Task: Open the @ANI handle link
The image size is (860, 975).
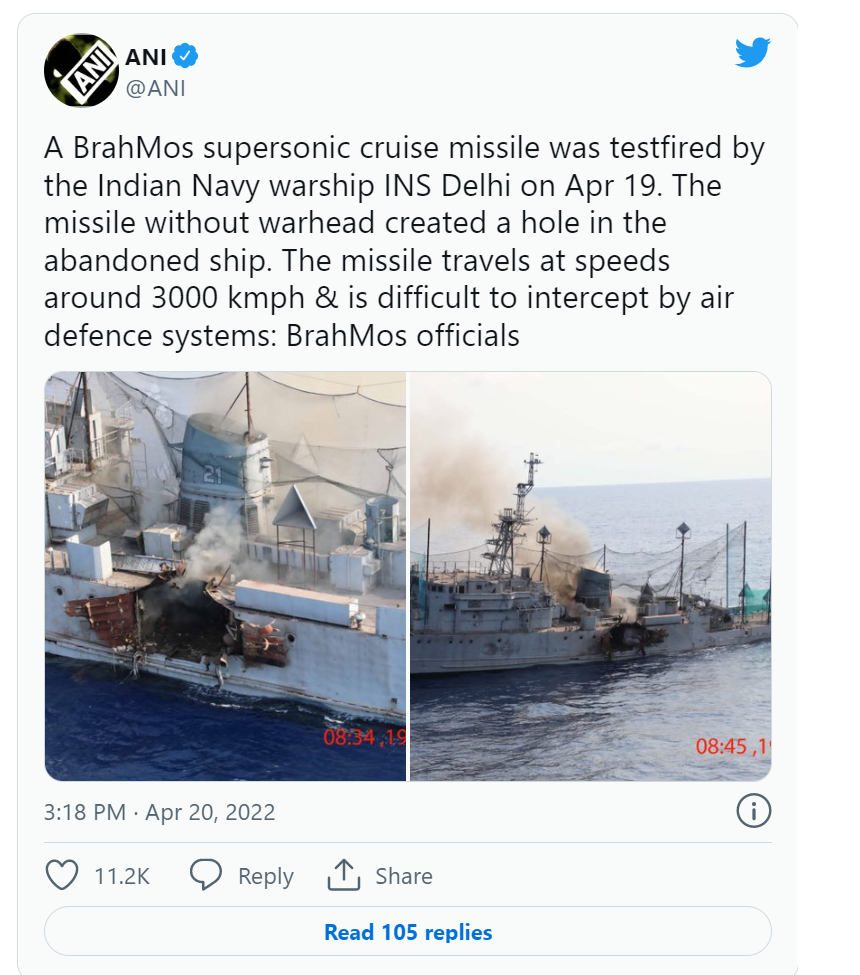Action: [x=155, y=88]
